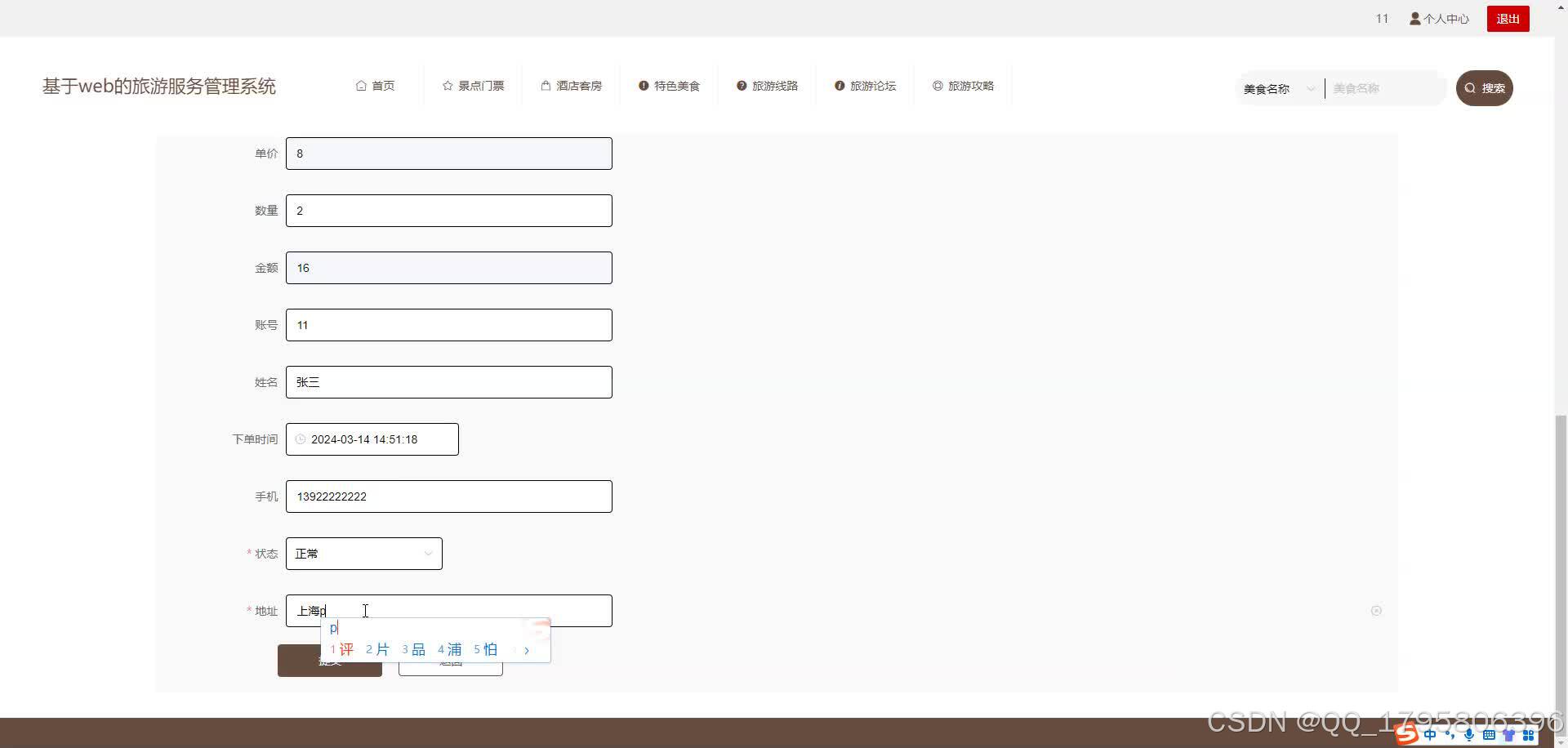The image size is (1568, 748).
Task: Toggle IME punctuation mode icon
Action: pyautogui.click(x=1450, y=735)
